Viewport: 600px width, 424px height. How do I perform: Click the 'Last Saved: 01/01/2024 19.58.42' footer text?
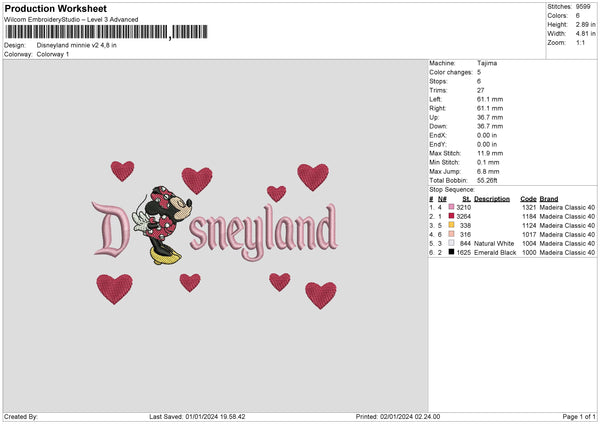click(x=197, y=416)
